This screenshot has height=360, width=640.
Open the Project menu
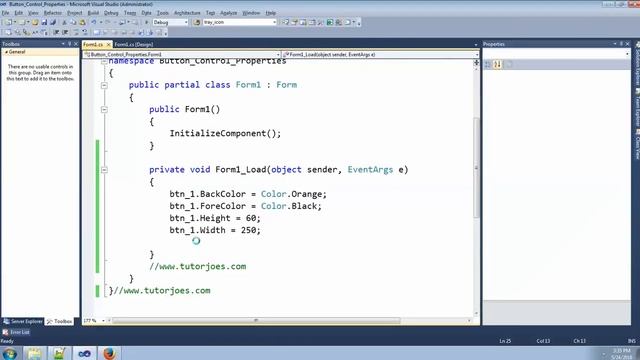pyautogui.click(x=75, y=13)
